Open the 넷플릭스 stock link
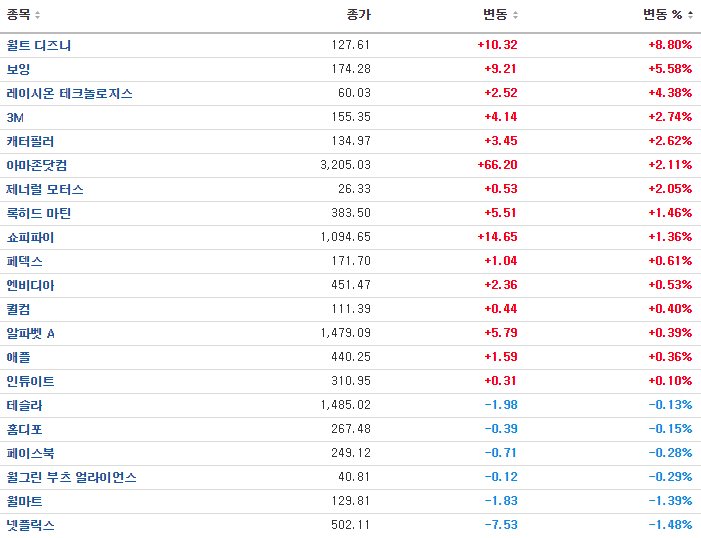701x538 pixels. tap(30, 525)
